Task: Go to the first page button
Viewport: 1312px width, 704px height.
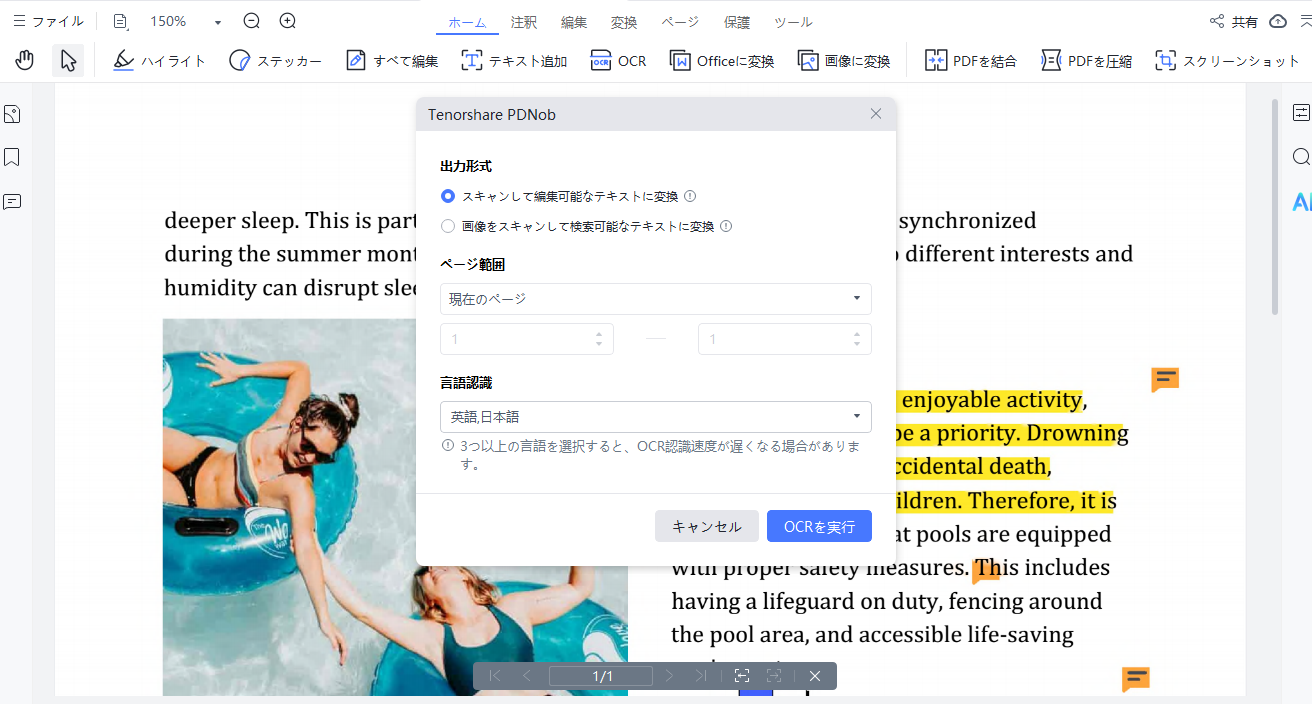Action: tap(495, 676)
